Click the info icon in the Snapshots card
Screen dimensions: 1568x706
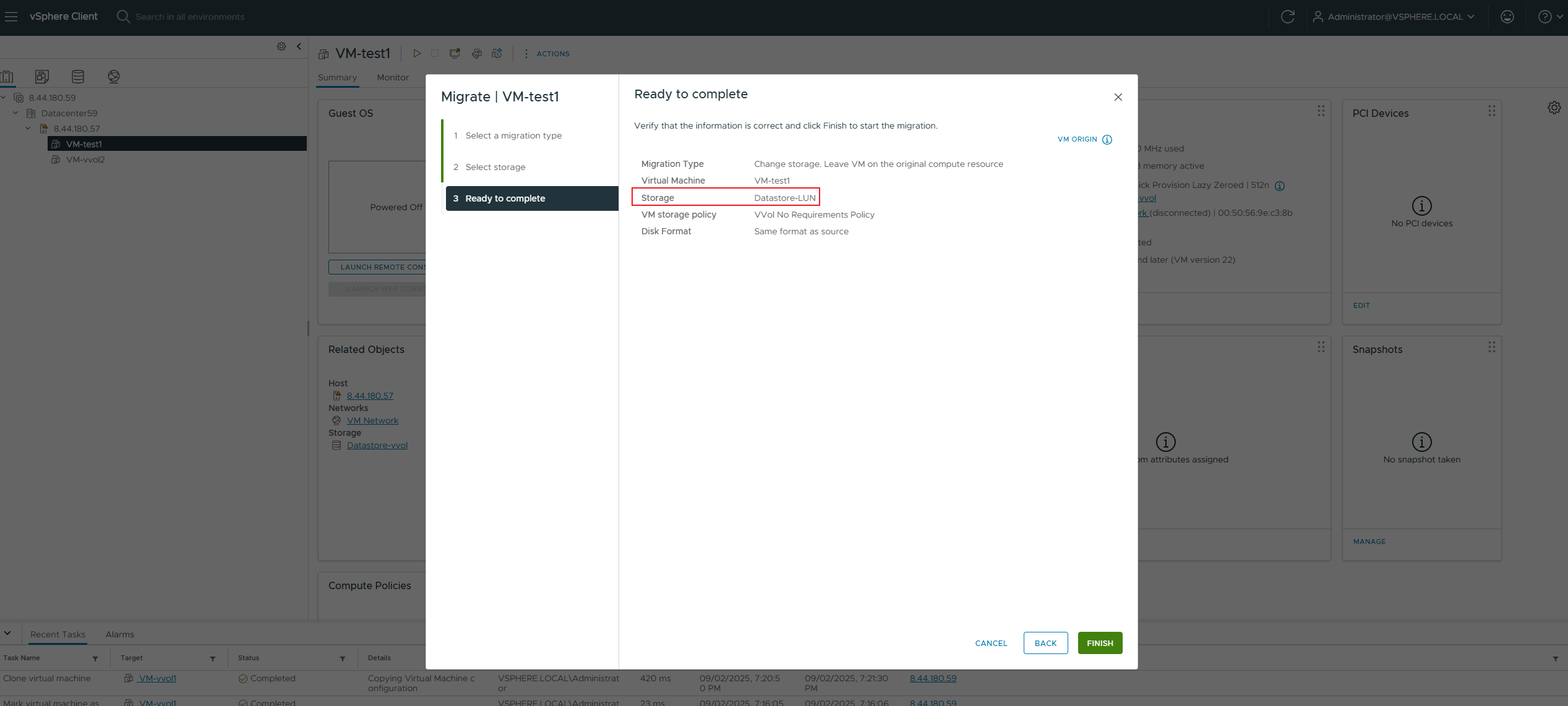tap(1422, 442)
